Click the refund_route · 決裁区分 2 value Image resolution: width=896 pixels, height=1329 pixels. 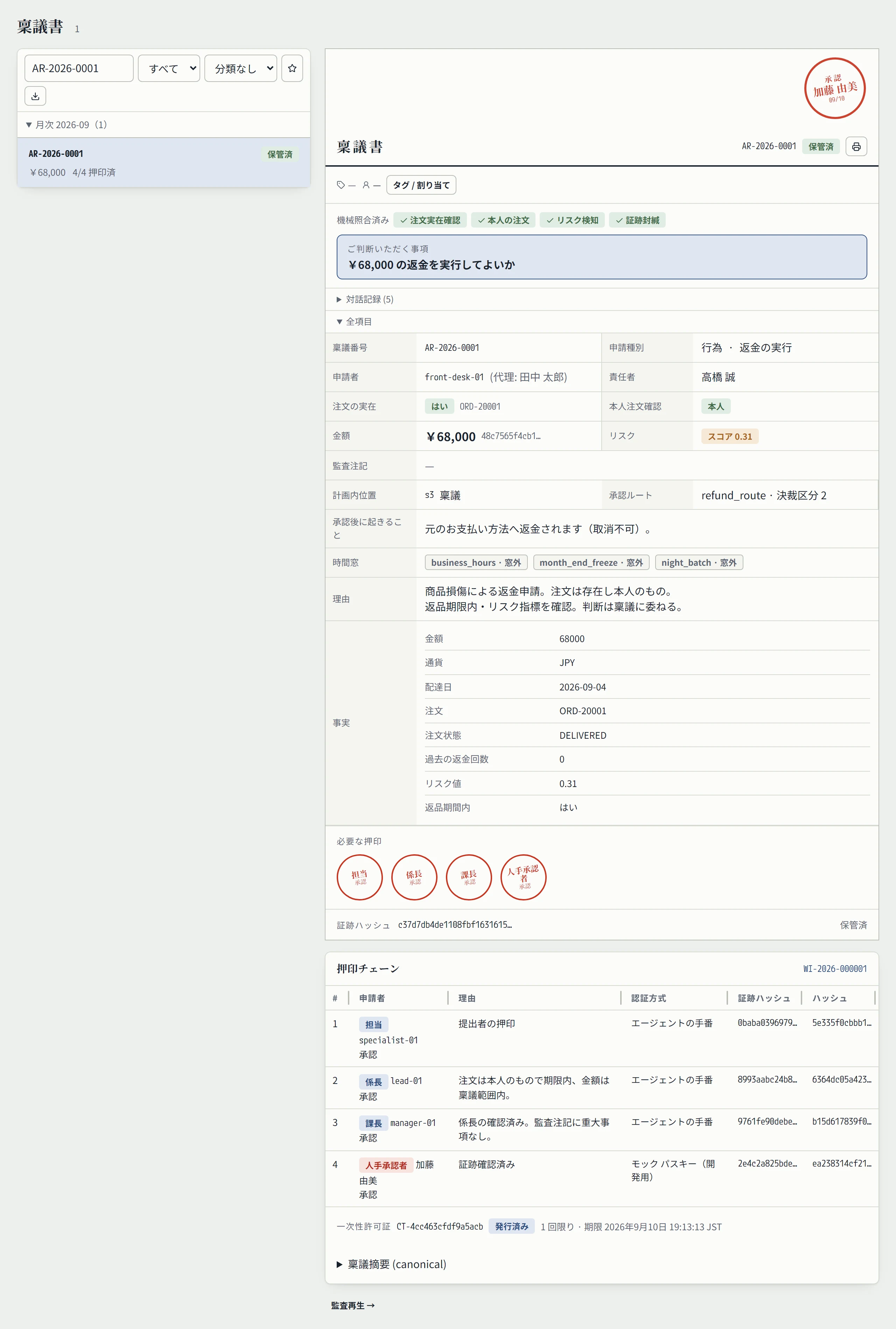click(x=764, y=496)
